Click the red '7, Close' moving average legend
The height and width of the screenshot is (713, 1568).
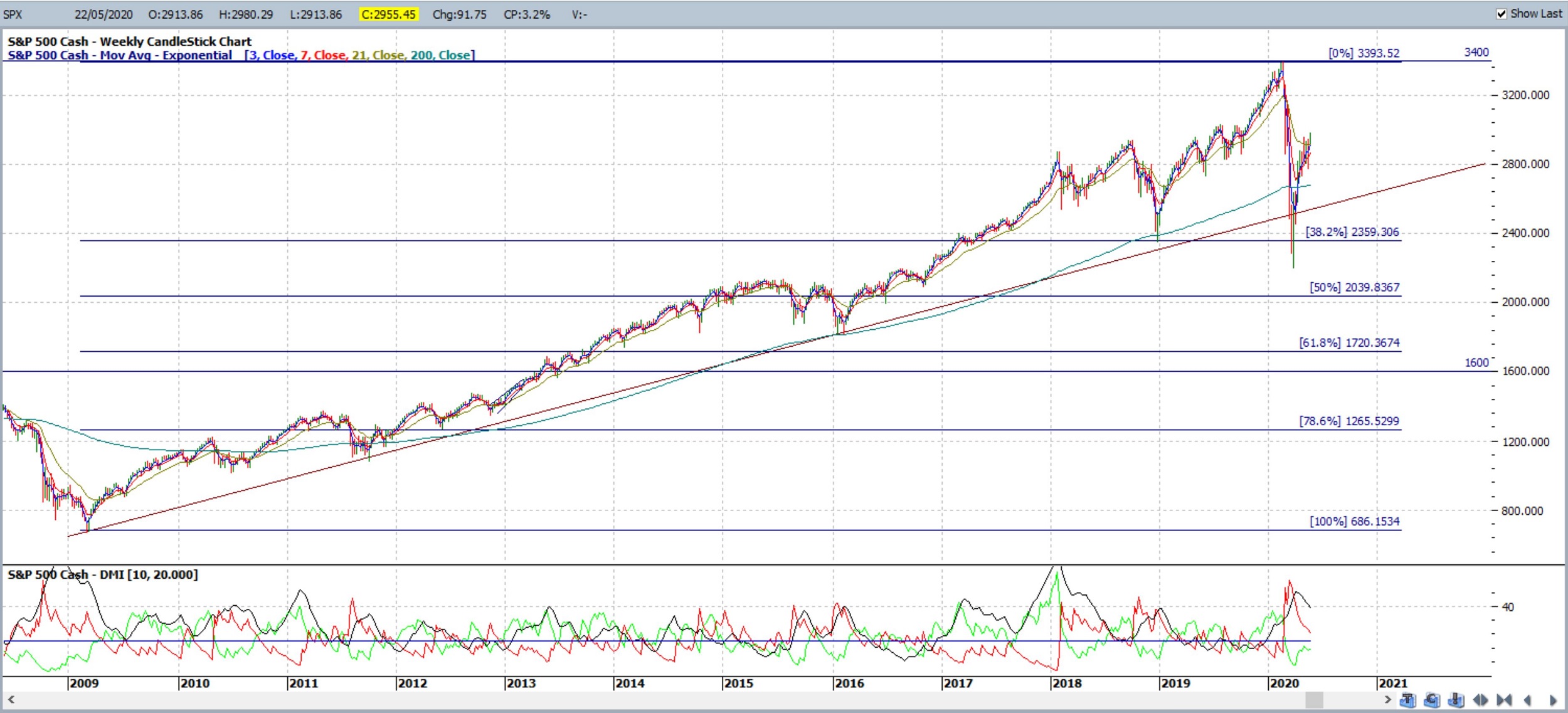point(323,55)
